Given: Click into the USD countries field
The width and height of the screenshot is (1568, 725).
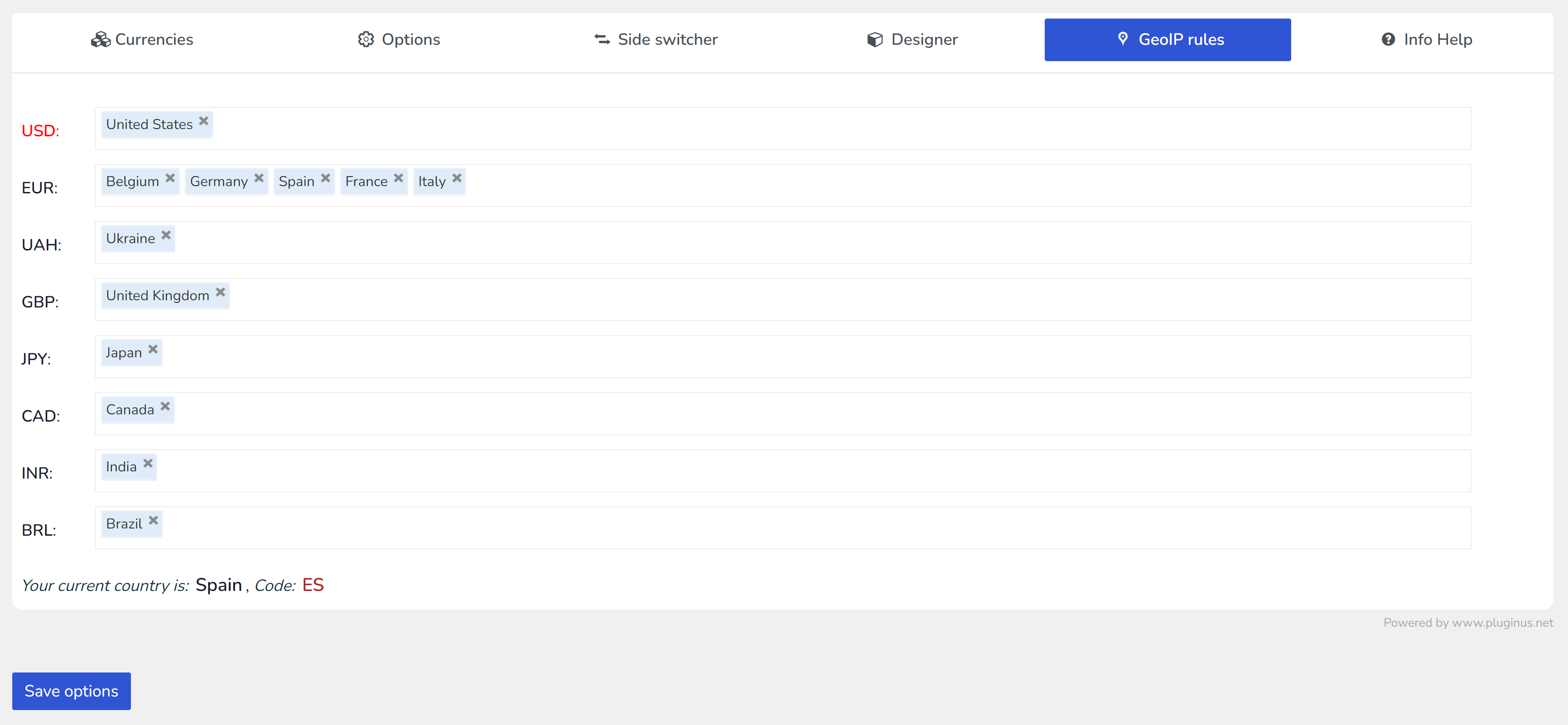Looking at the screenshot, I should (x=791, y=128).
